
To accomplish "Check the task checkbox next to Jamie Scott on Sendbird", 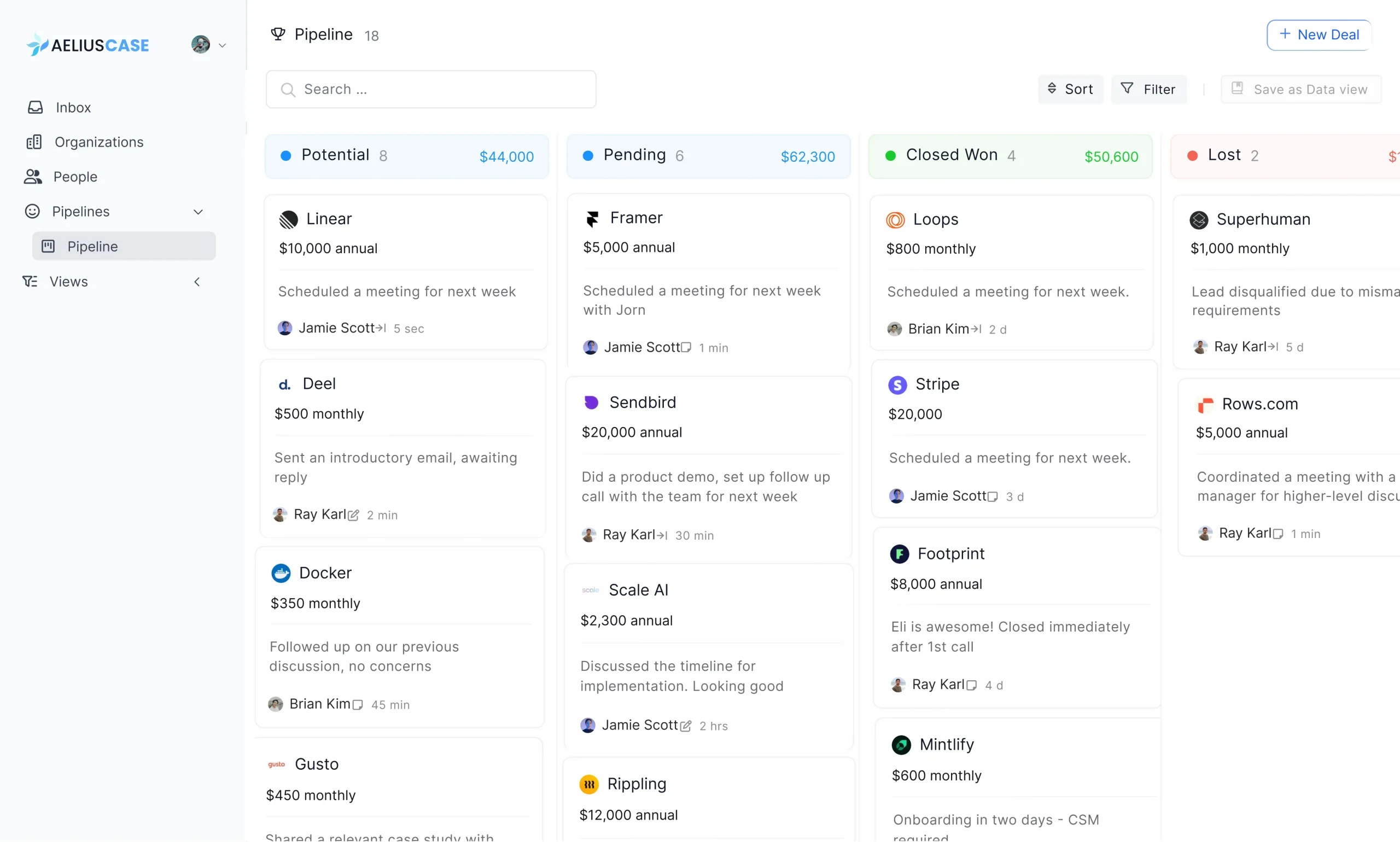I will point(687,347).
